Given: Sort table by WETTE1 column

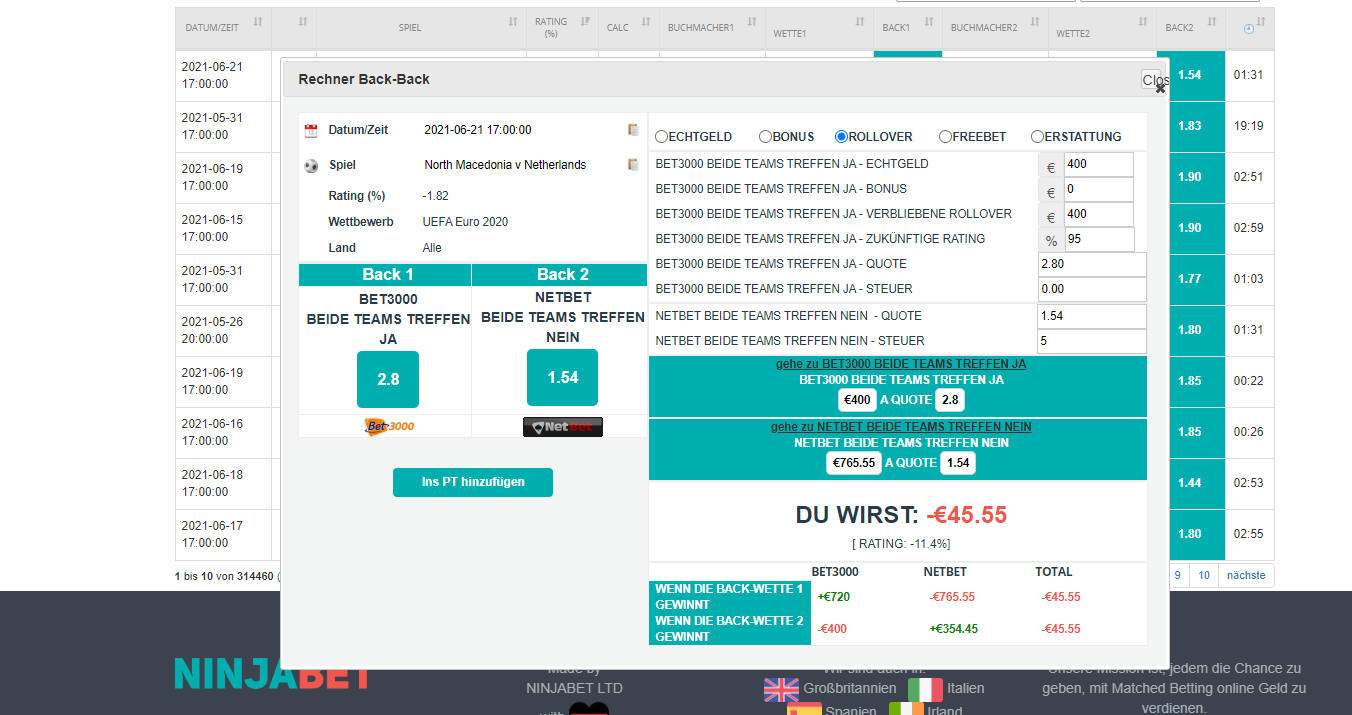Looking at the screenshot, I should [819, 27].
